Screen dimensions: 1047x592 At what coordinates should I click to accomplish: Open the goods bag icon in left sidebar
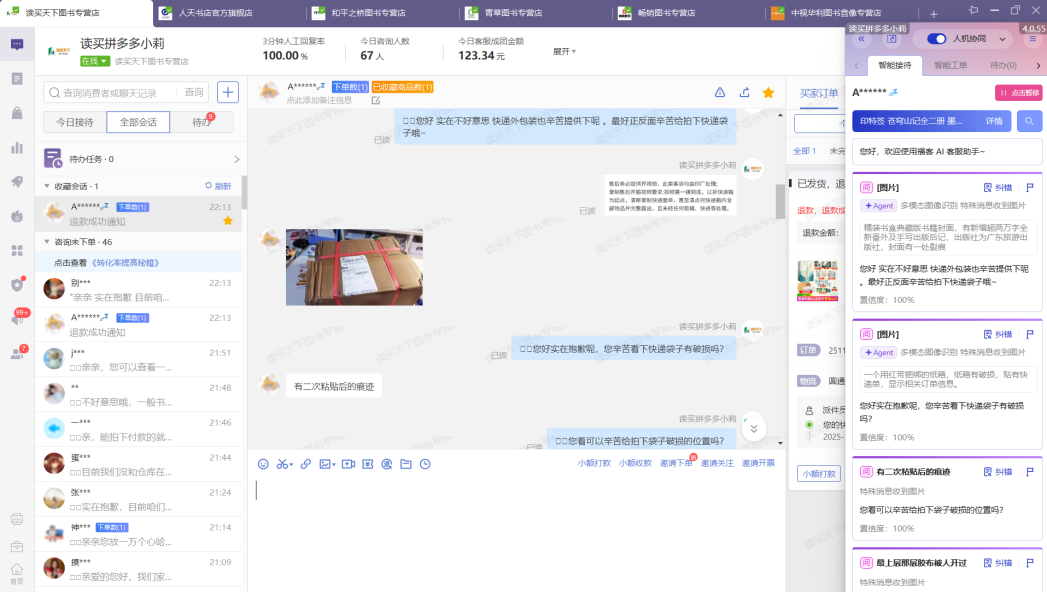point(17,113)
